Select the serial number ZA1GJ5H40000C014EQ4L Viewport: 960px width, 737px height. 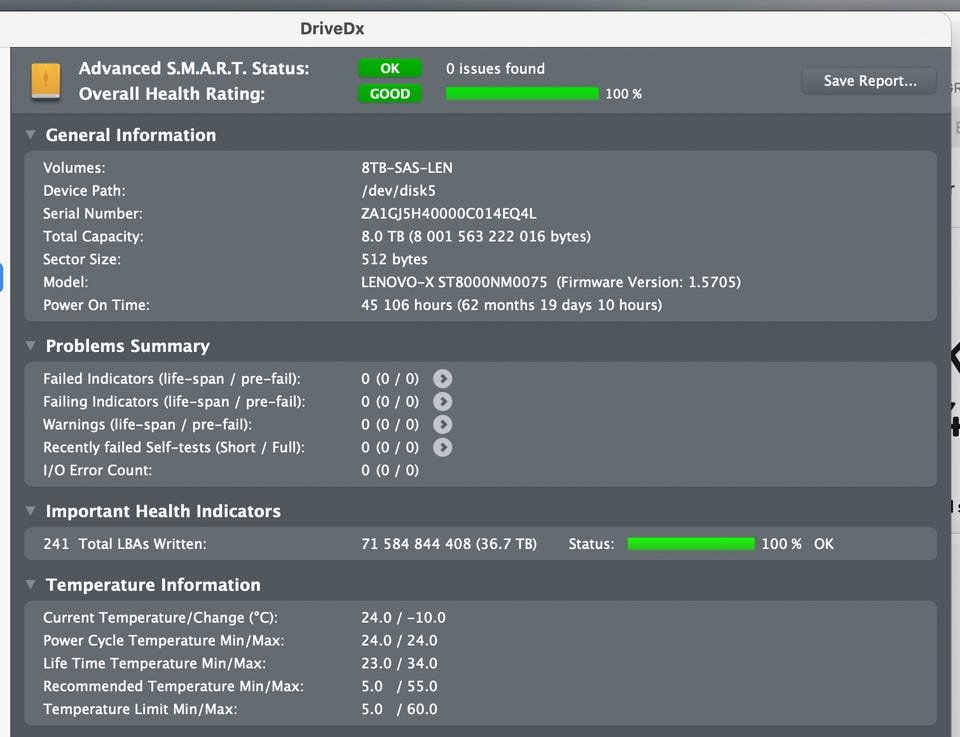pos(449,214)
